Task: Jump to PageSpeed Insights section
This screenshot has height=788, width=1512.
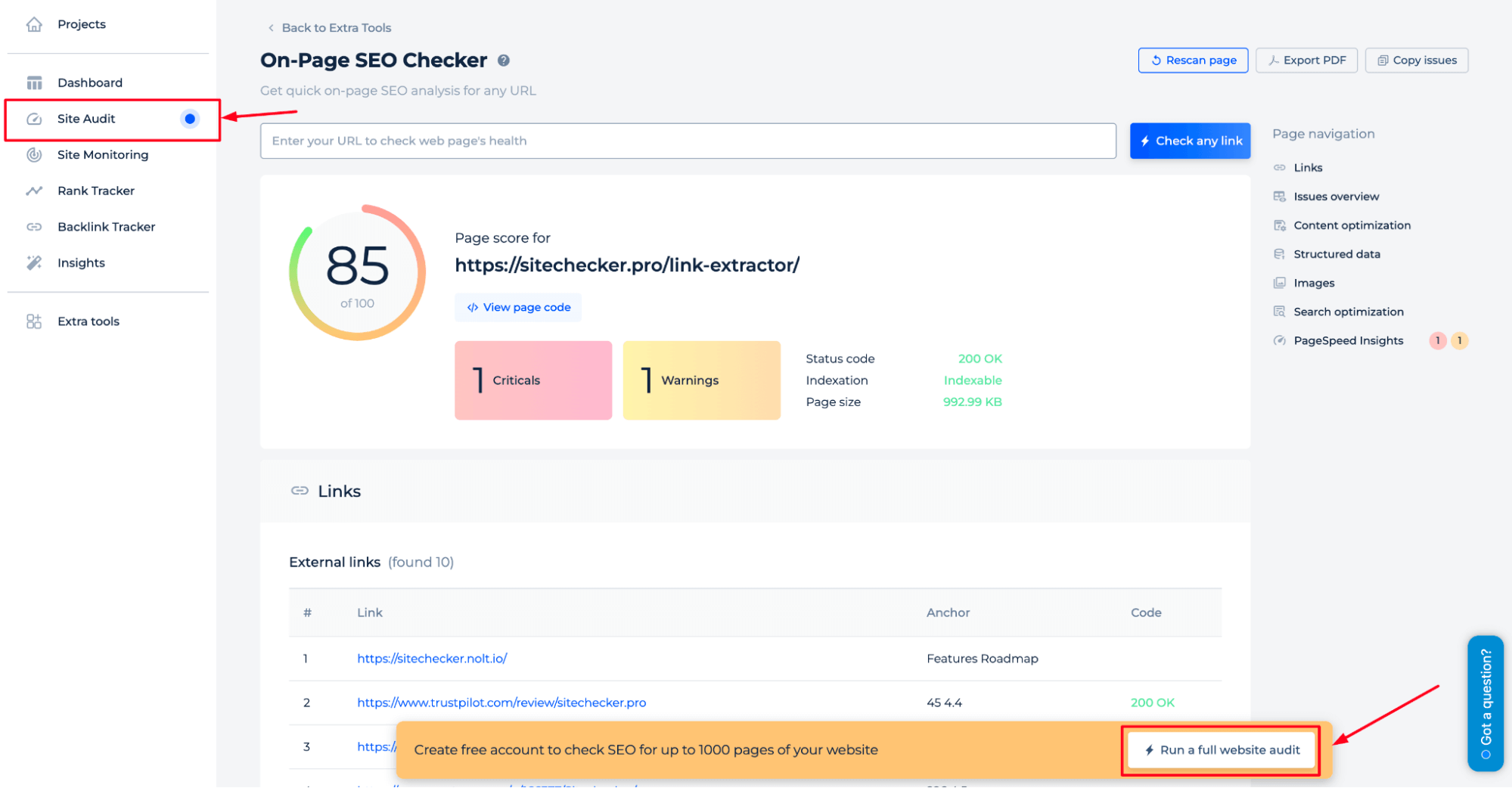Action: [x=1349, y=341]
